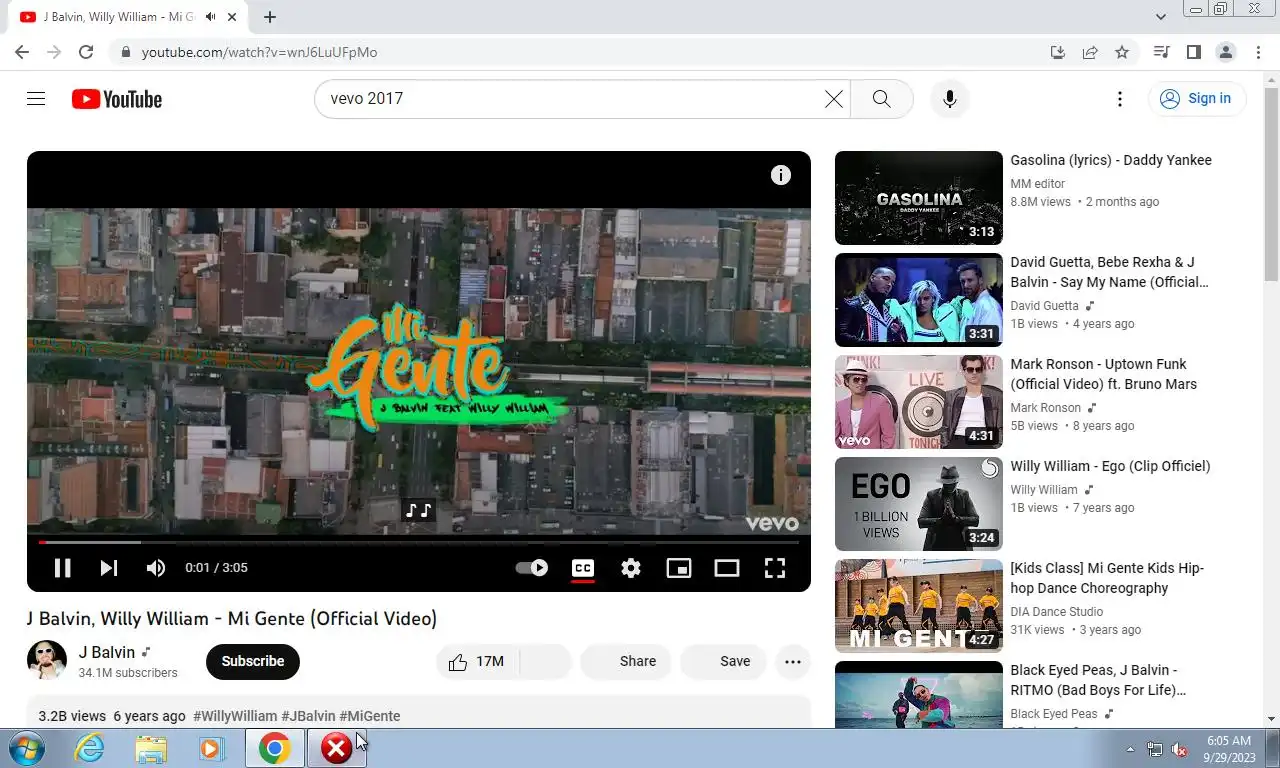
Task: Open player settings gear
Action: pos(631,568)
